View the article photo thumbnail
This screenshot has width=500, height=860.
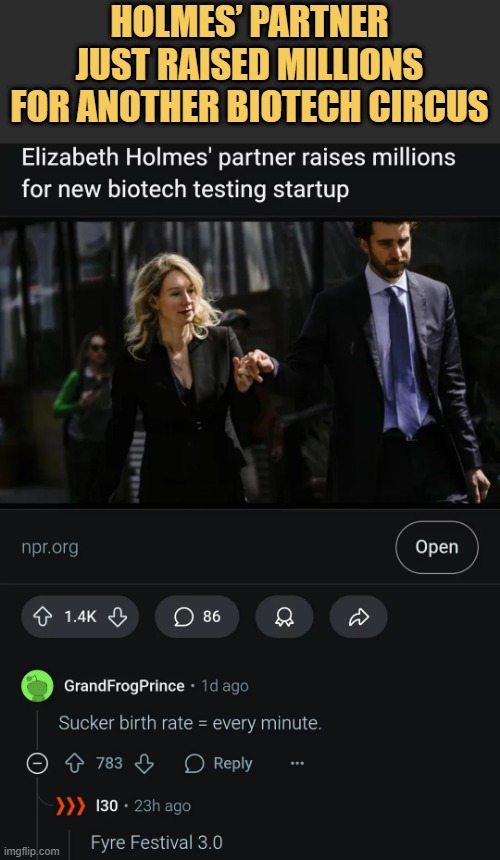coord(250,363)
